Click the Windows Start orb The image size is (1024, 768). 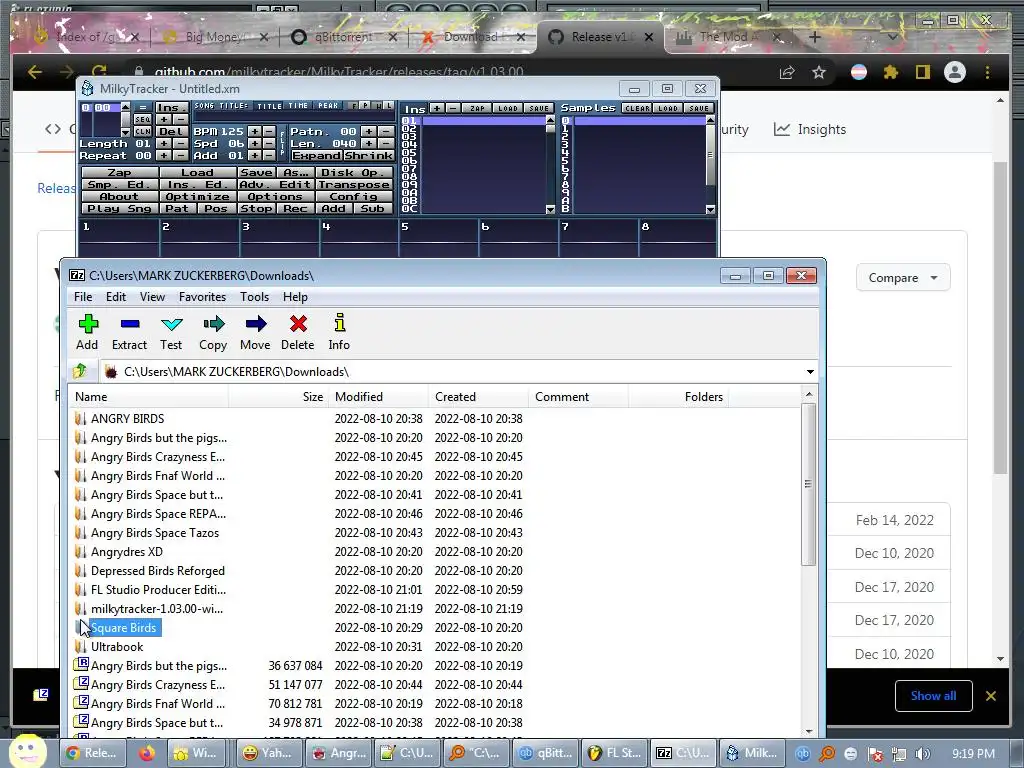click(28, 752)
